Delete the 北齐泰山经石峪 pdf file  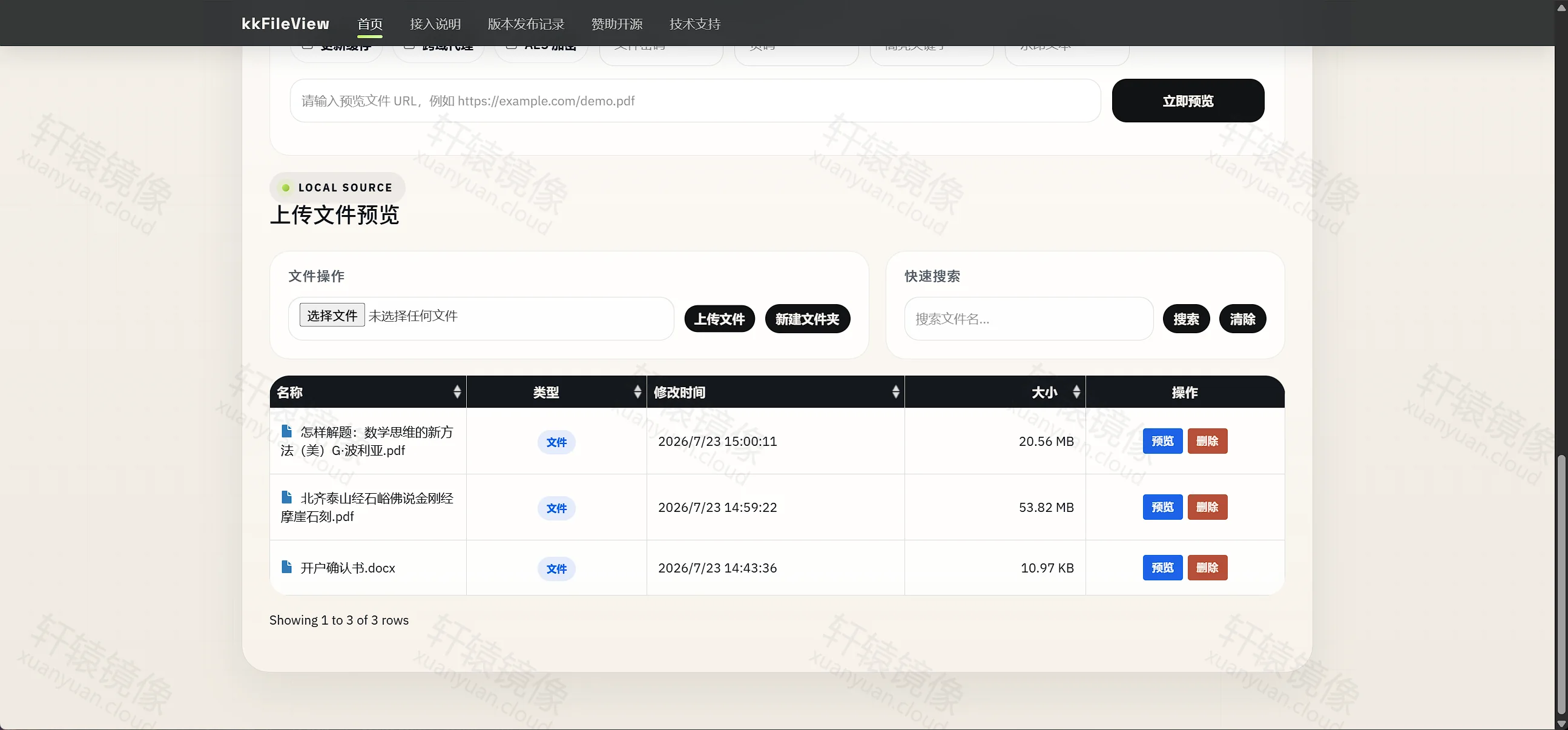point(1207,507)
